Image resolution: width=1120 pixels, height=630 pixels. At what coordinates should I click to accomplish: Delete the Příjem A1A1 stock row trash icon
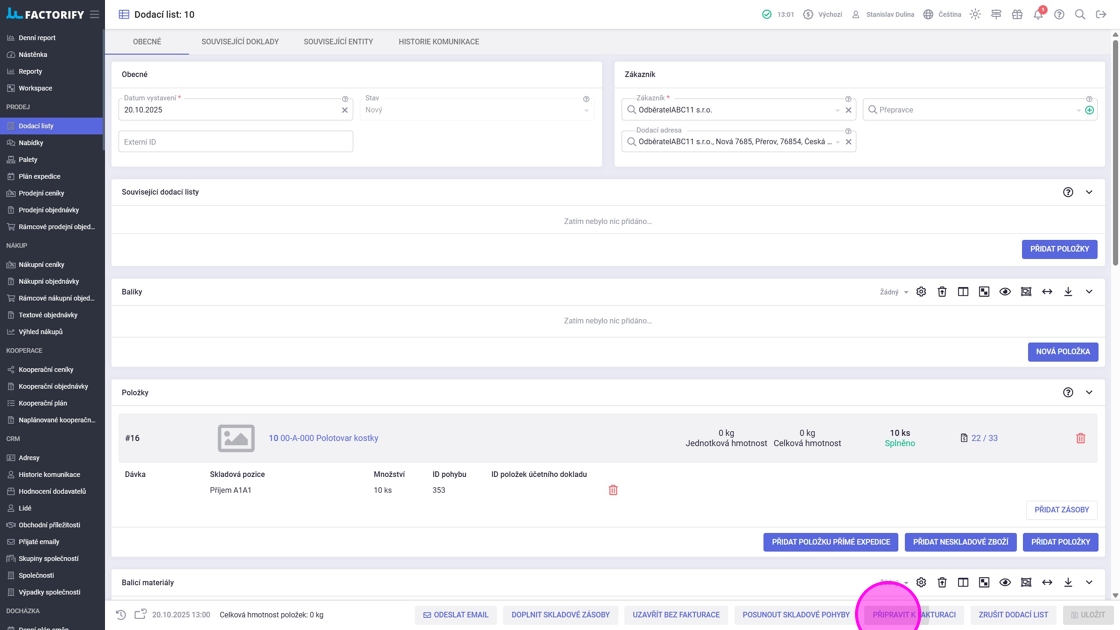point(613,490)
